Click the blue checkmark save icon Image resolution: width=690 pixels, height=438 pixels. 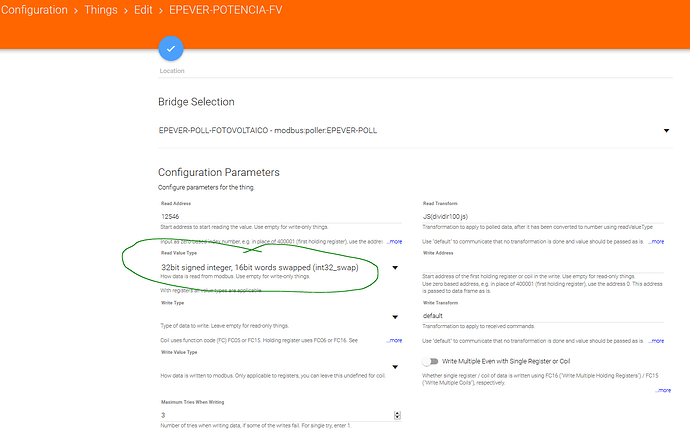171,47
